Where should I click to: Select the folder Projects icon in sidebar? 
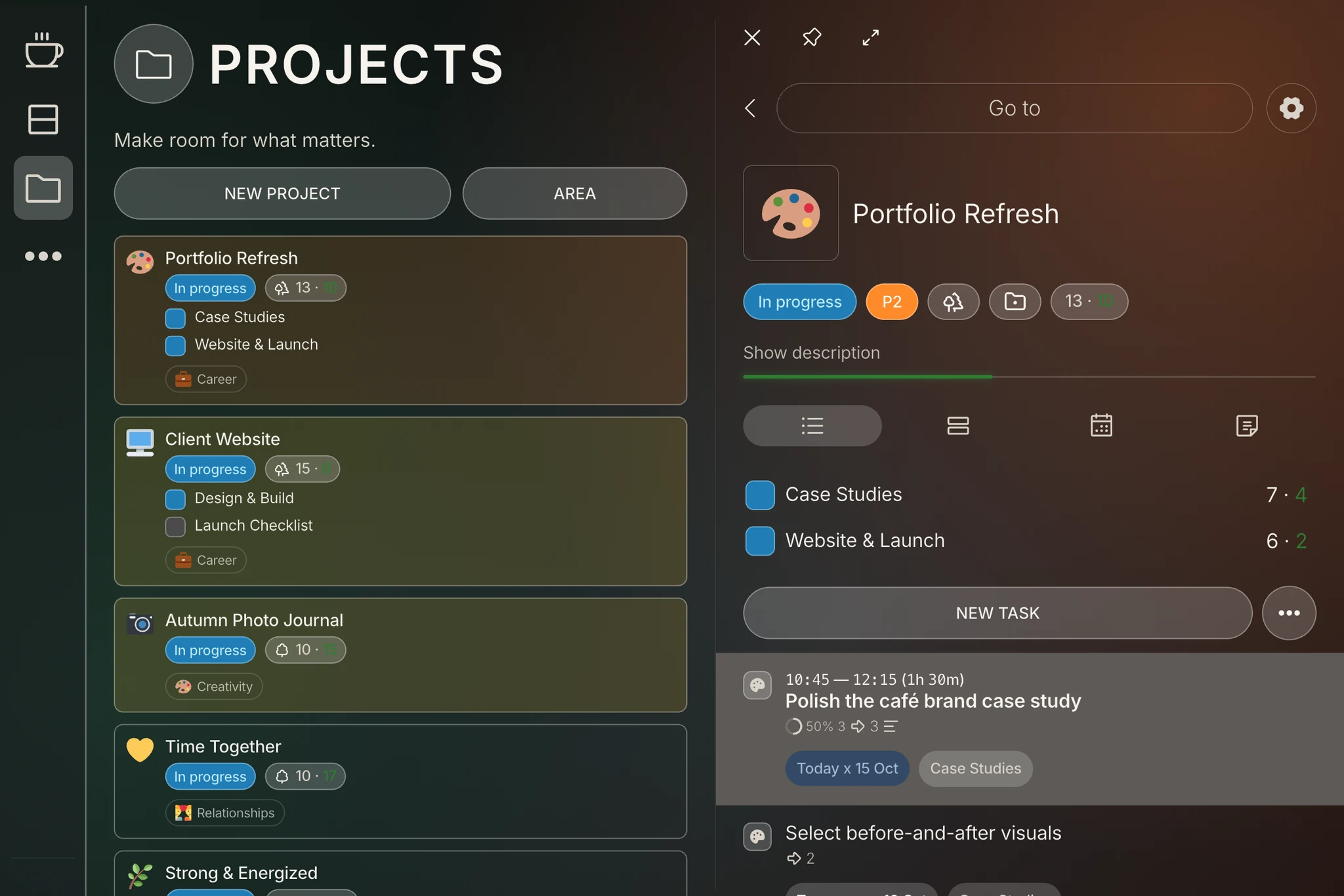43,188
